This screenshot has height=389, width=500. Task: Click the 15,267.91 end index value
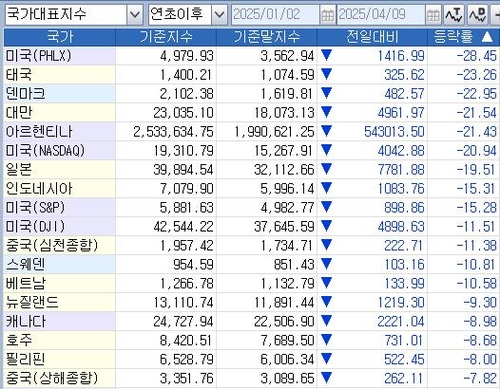pyautogui.click(x=284, y=151)
